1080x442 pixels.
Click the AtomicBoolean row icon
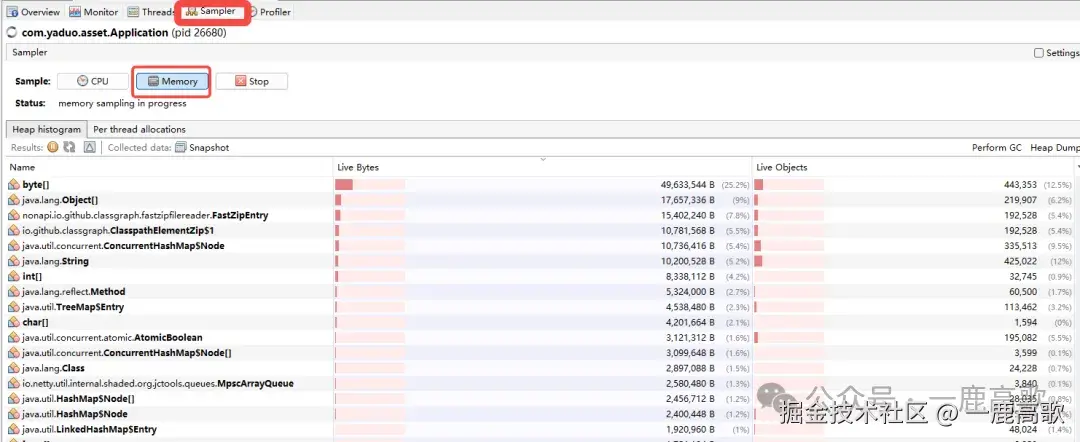pos(14,337)
